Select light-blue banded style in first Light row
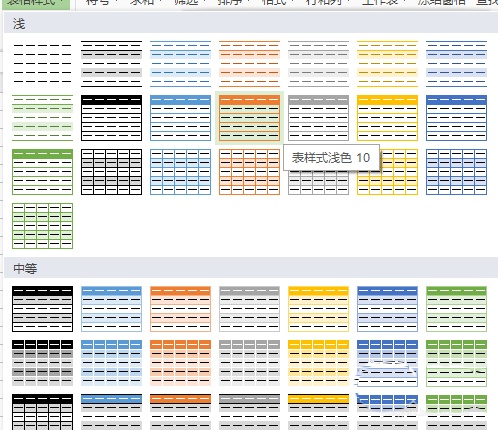The width and height of the screenshot is (498, 430). click(180, 64)
